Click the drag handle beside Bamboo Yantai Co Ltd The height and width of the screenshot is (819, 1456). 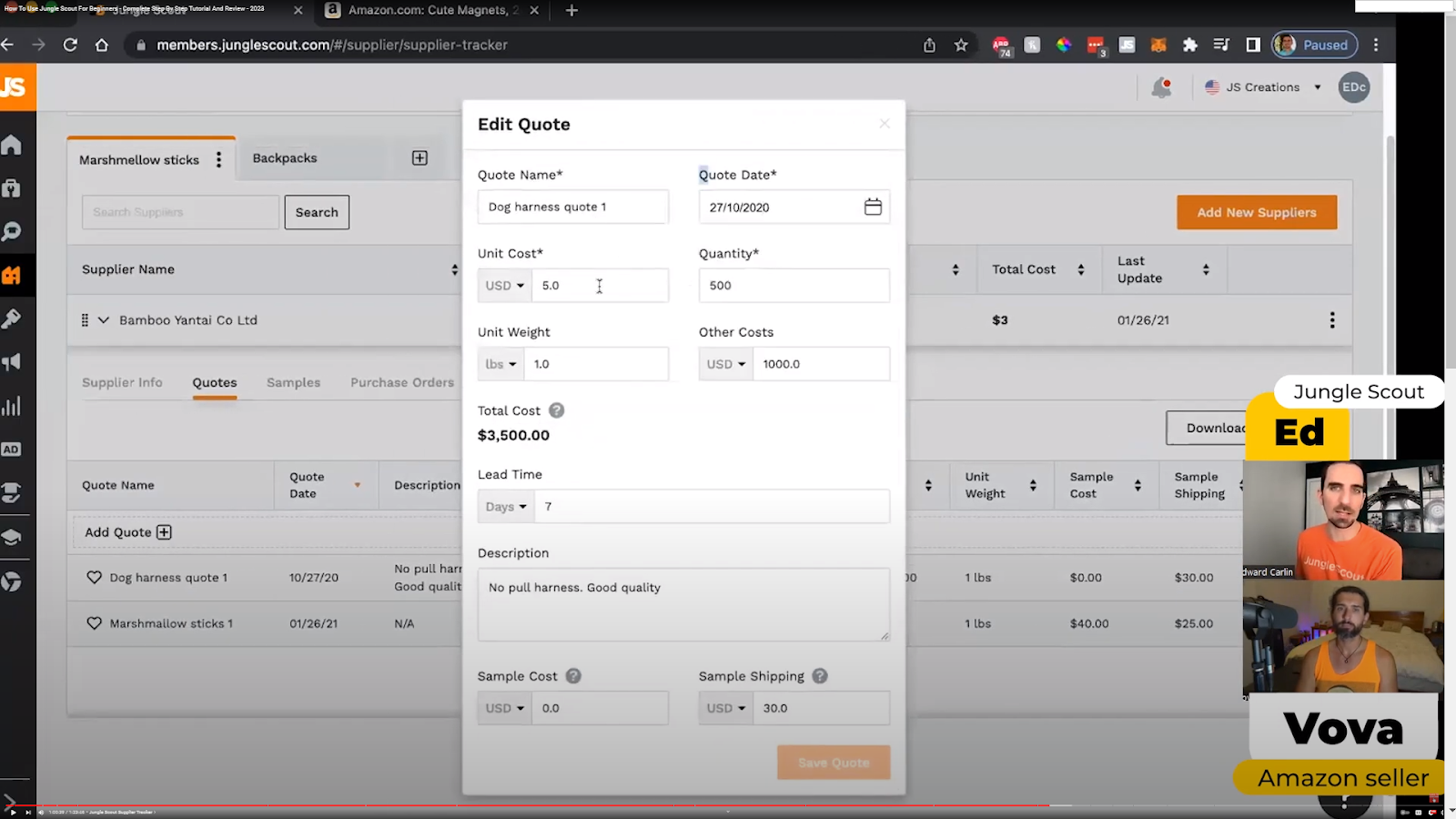coord(85,320)
